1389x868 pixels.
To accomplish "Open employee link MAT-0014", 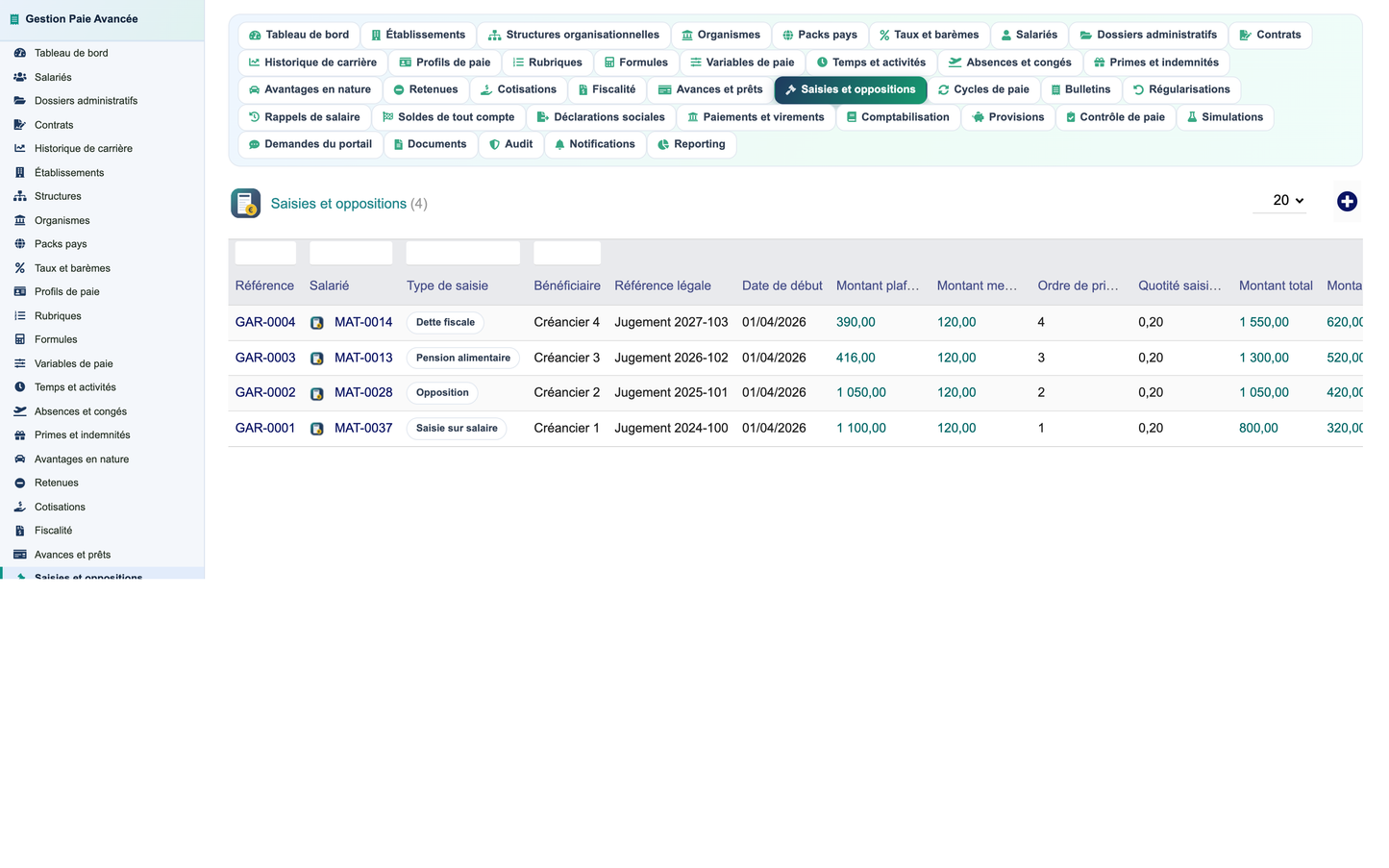I will [363, 322].
